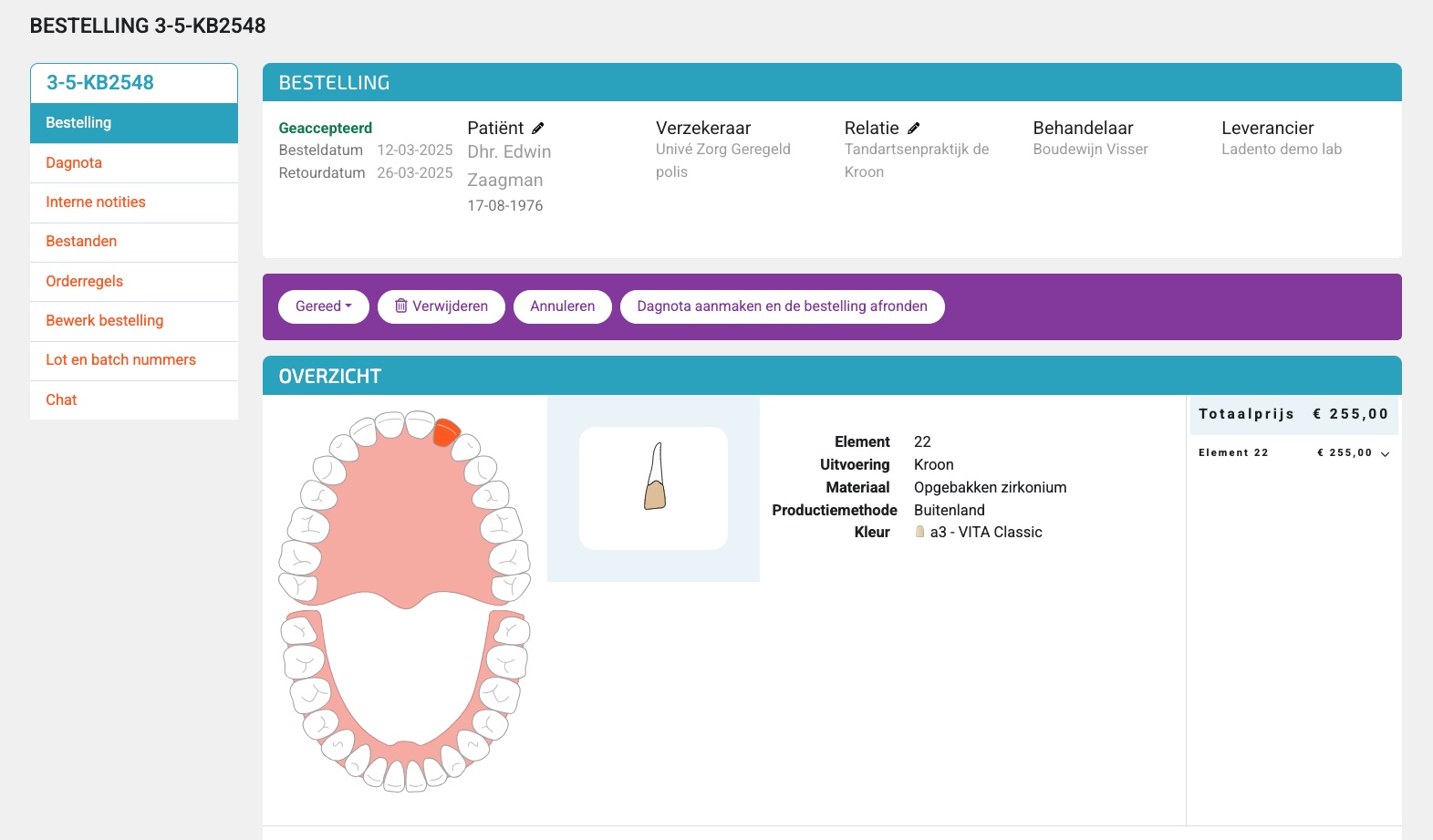Open the Dagnota sidebar item
This screenshot has height=840, width=1433.
coord(74,163)
